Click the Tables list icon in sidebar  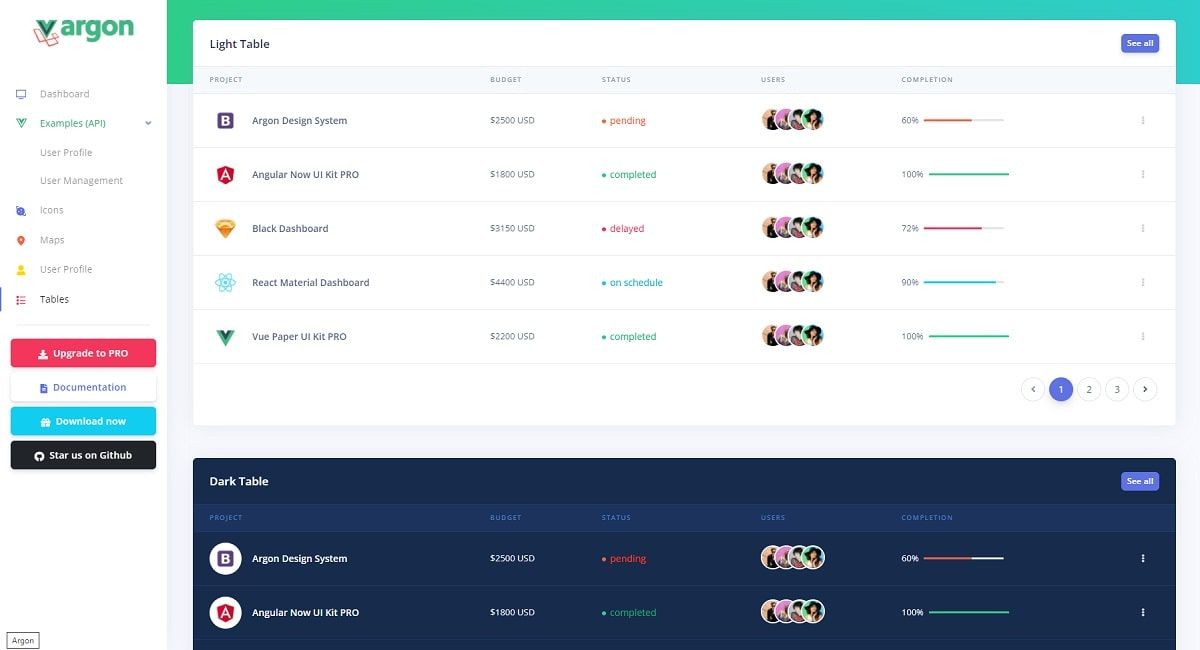coord(21,300)
